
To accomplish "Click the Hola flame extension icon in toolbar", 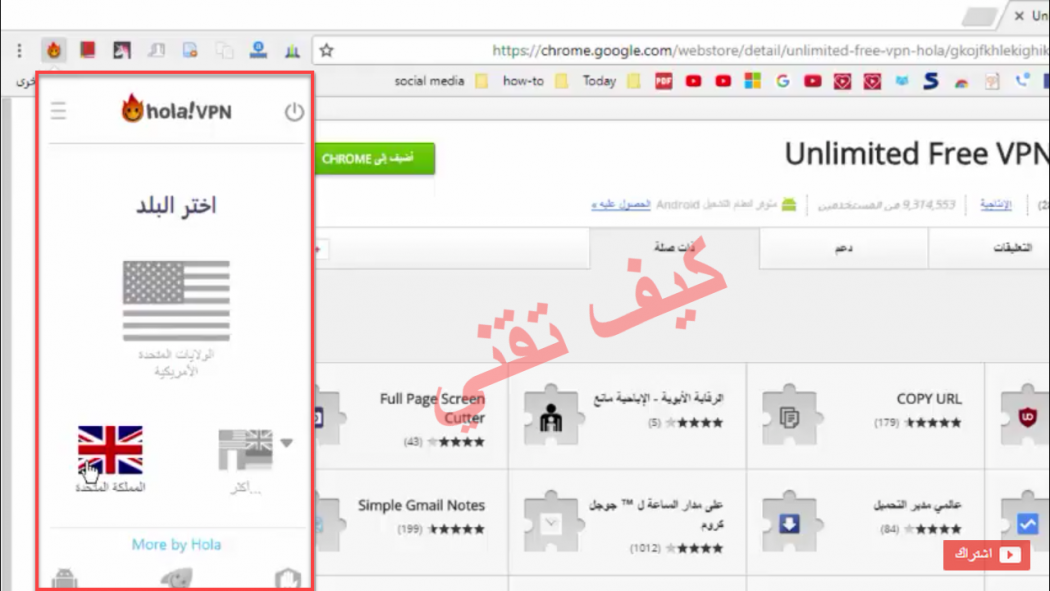I will tap(54, 50).
